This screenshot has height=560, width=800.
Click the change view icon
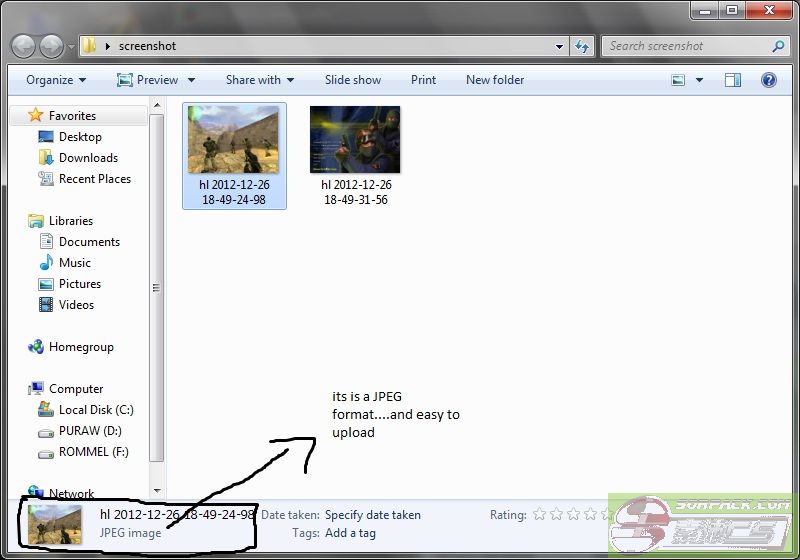click(x=679, y=80)
